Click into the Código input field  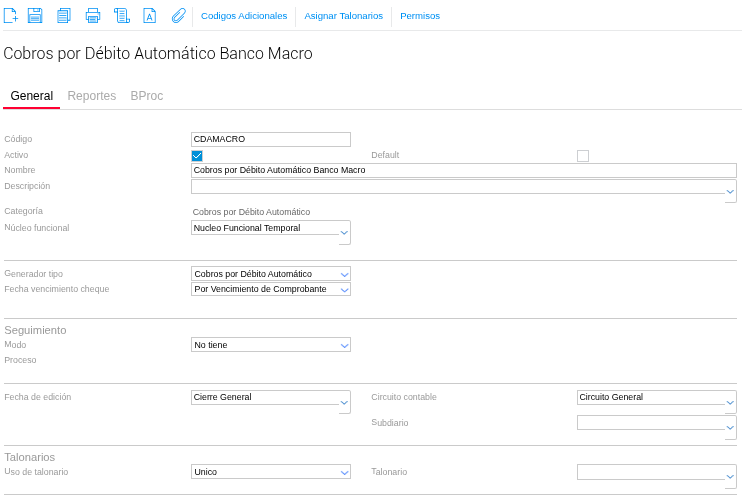point(270,139)
